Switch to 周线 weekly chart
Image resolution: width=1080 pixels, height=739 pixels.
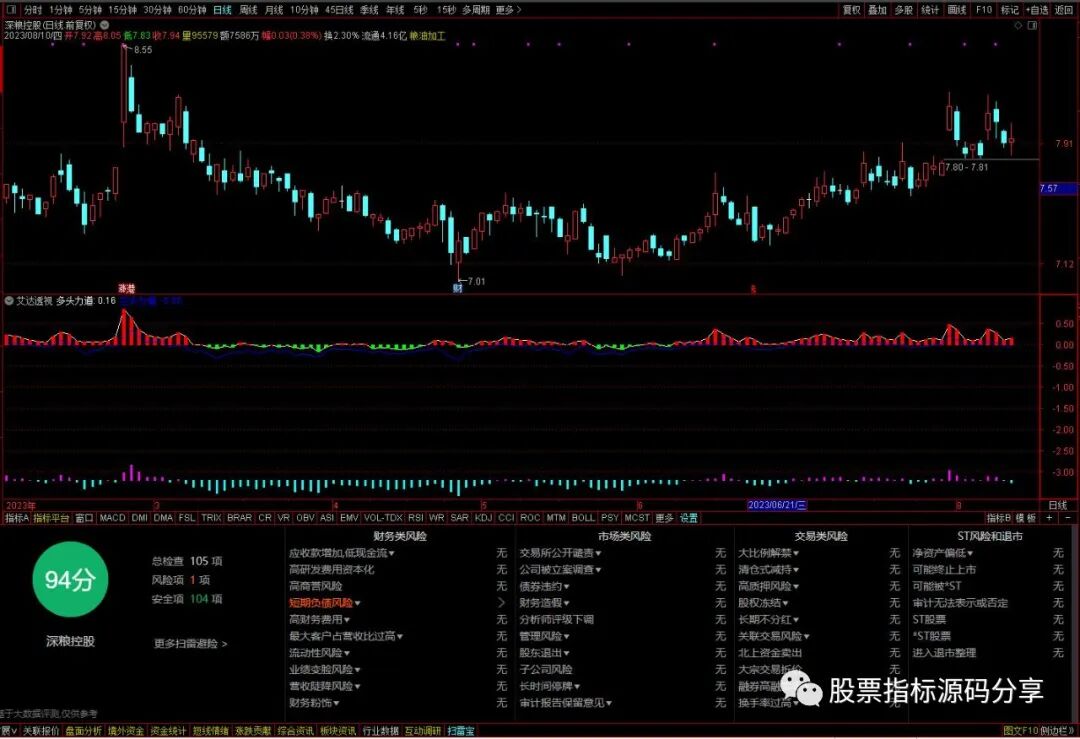pyautogui.click(x=248, y=10)
